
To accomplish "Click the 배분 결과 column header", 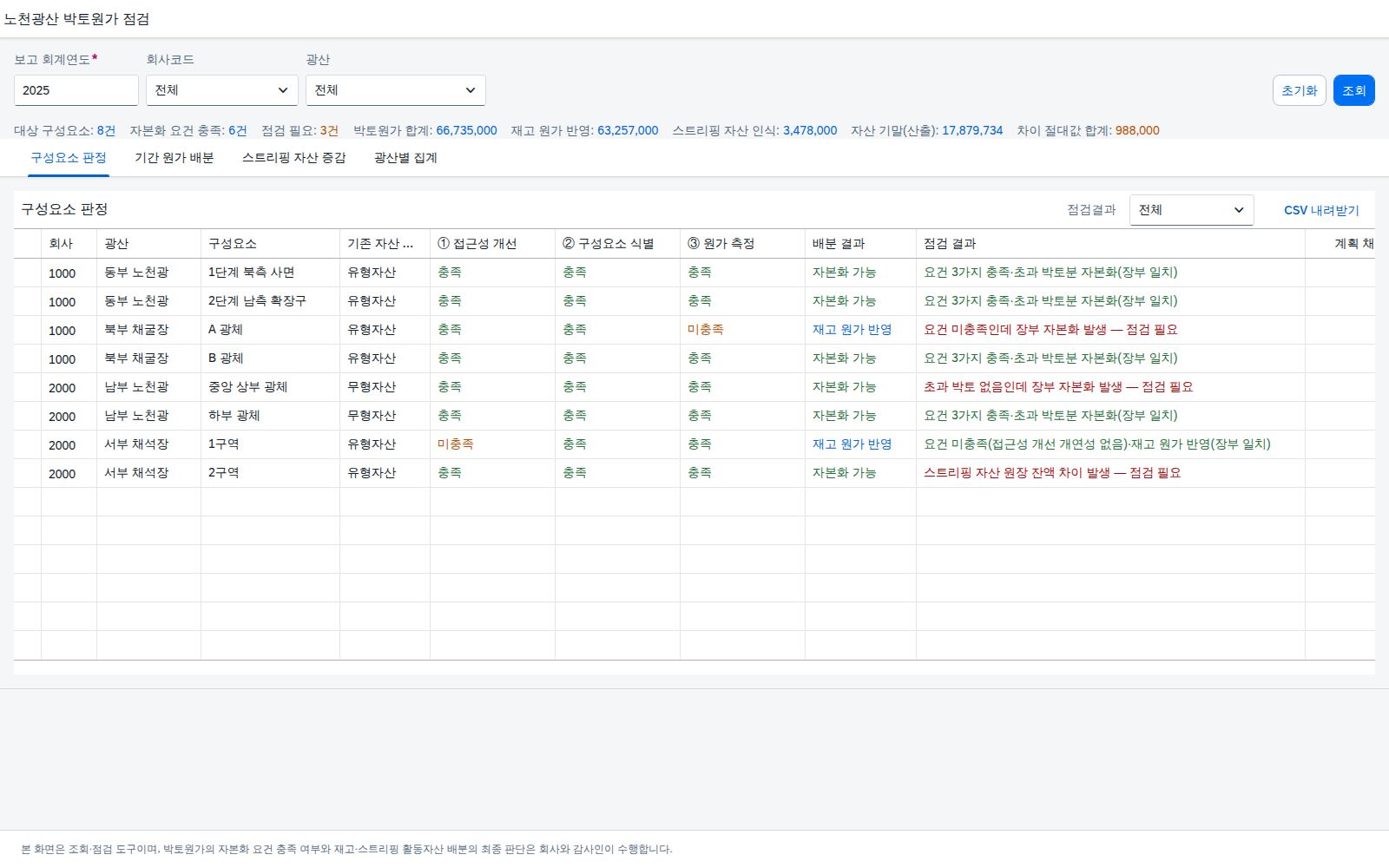I will point(861,244).
